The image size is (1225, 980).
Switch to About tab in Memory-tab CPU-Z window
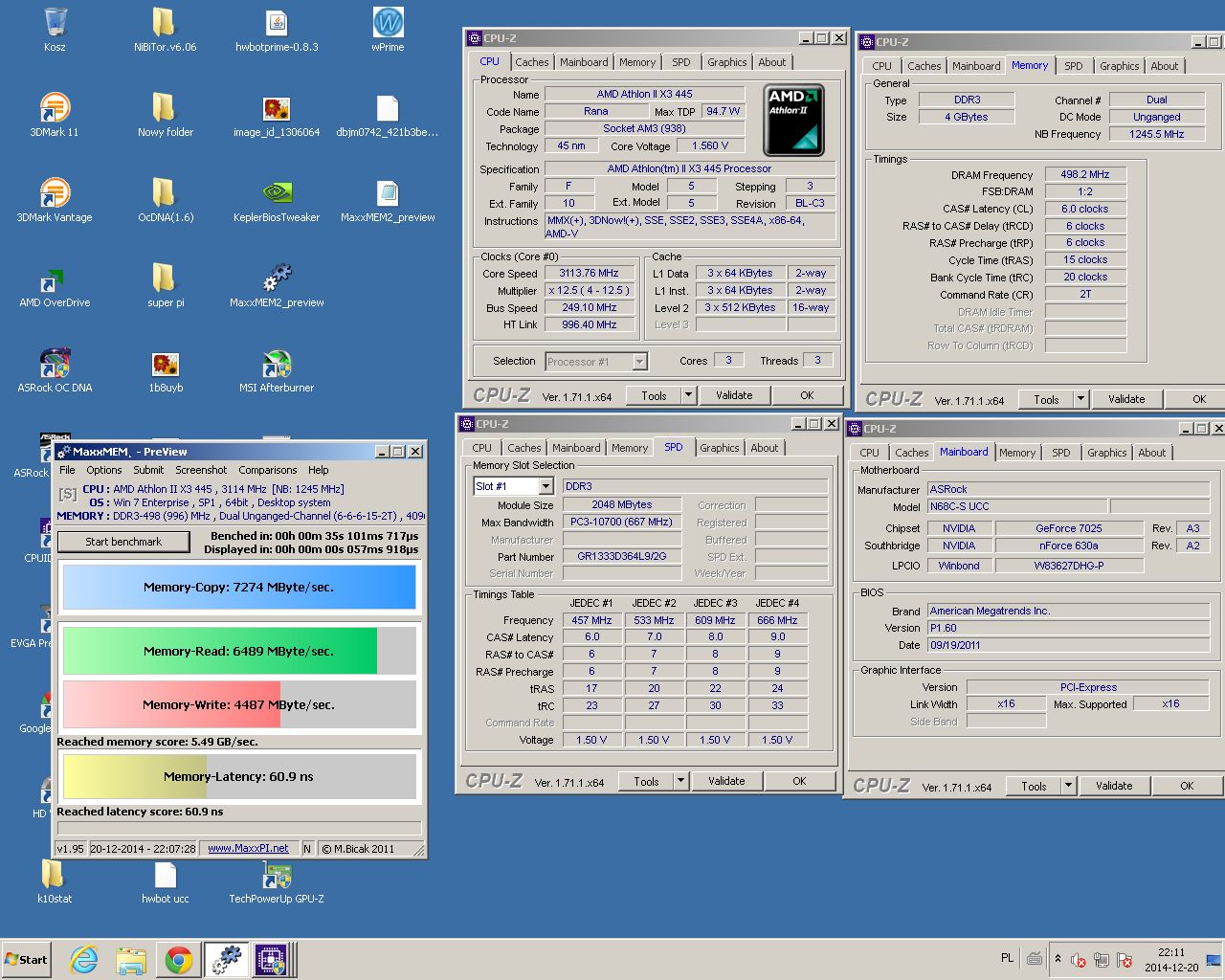1165,66
